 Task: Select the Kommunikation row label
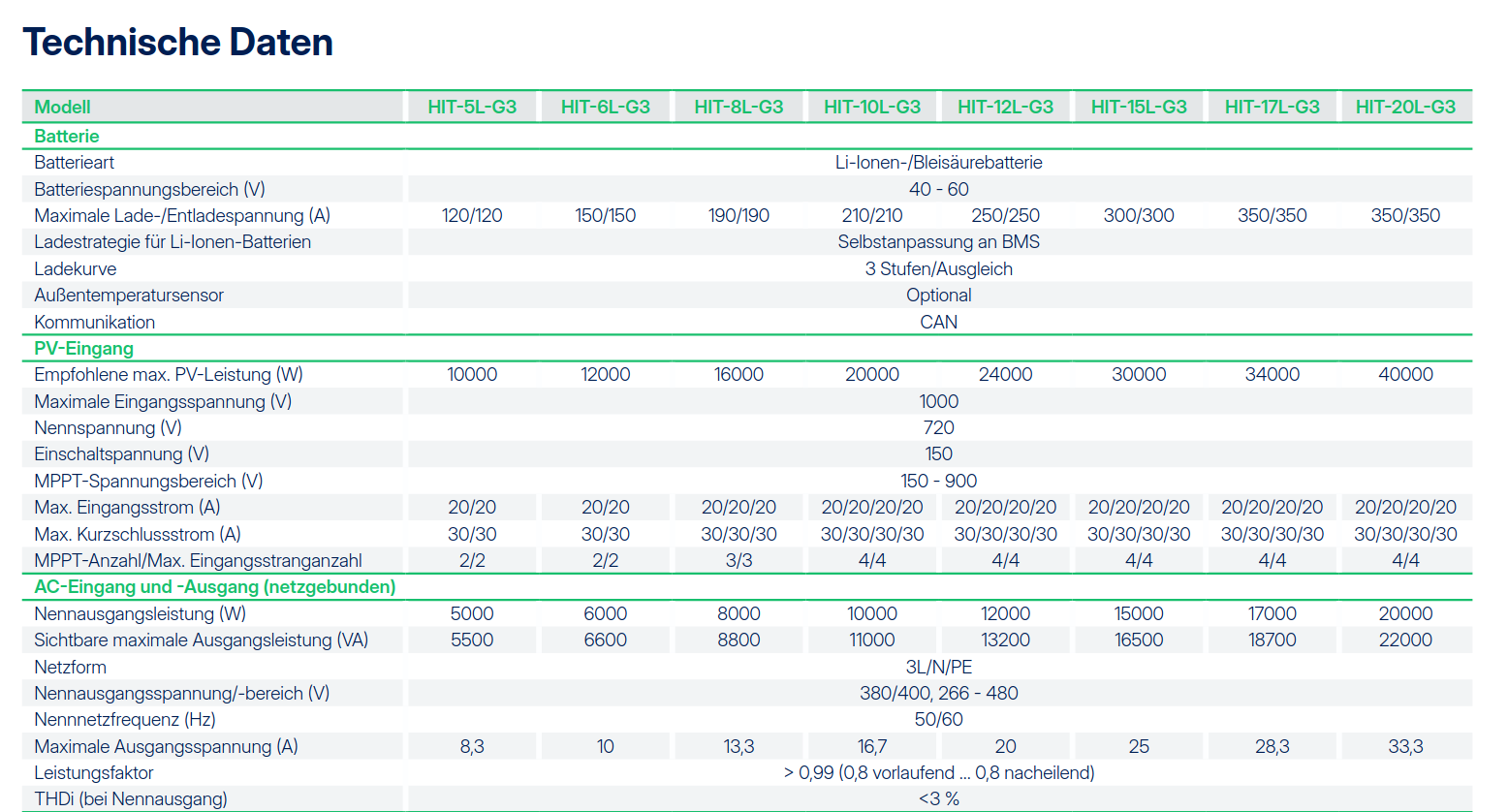tap(95, 323)
